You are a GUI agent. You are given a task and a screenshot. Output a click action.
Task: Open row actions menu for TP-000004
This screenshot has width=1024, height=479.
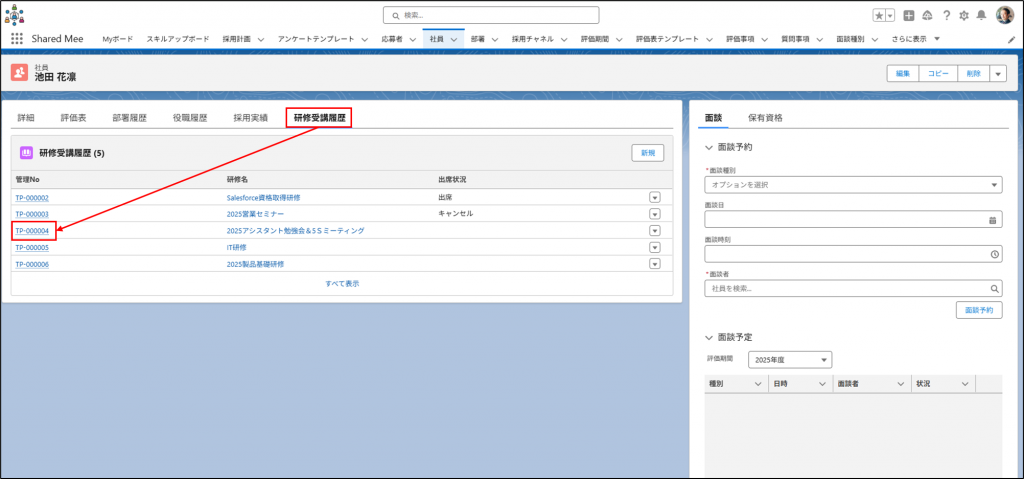(x=655, y=231)
